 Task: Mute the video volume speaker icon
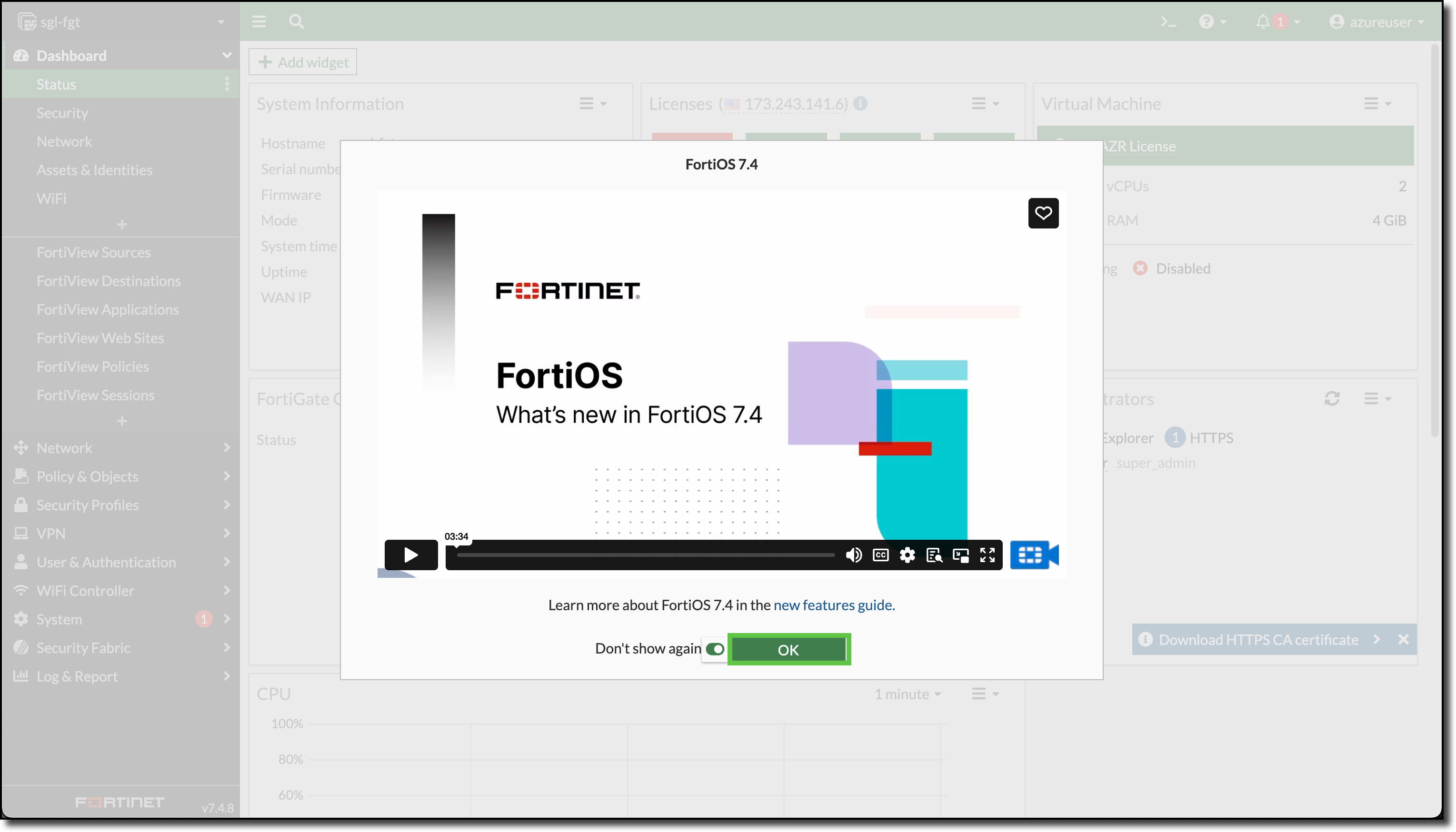(x=853, y=555)
